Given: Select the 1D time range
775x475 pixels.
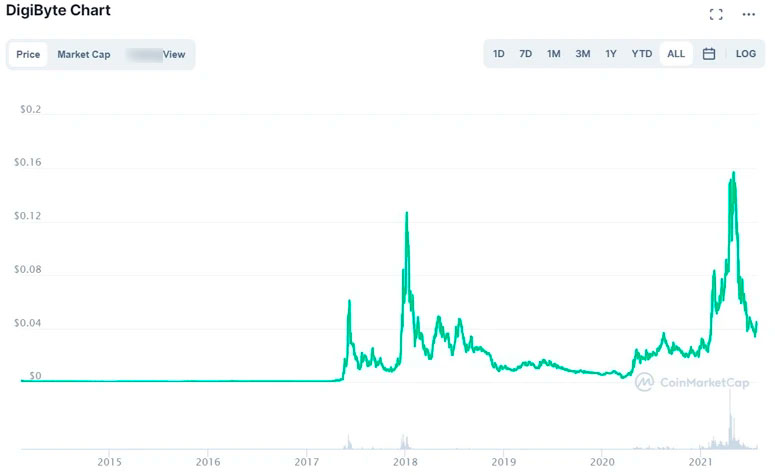Looking at the screenshot, I should tap(499, 54).
